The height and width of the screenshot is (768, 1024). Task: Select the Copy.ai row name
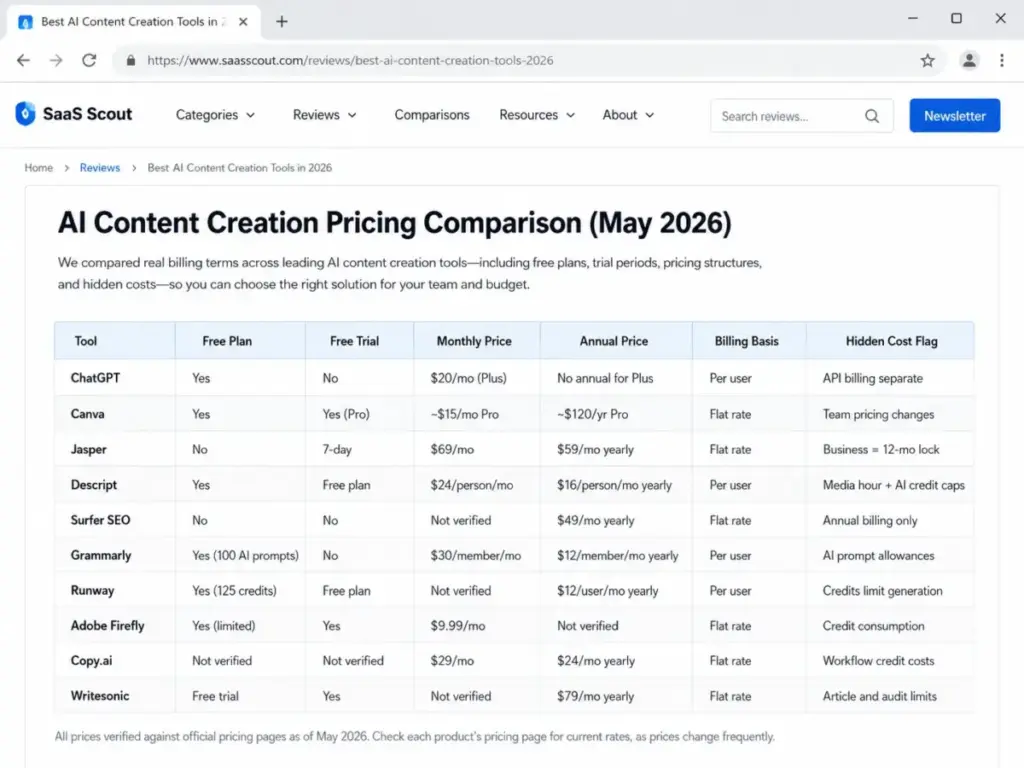coord(91,661)
